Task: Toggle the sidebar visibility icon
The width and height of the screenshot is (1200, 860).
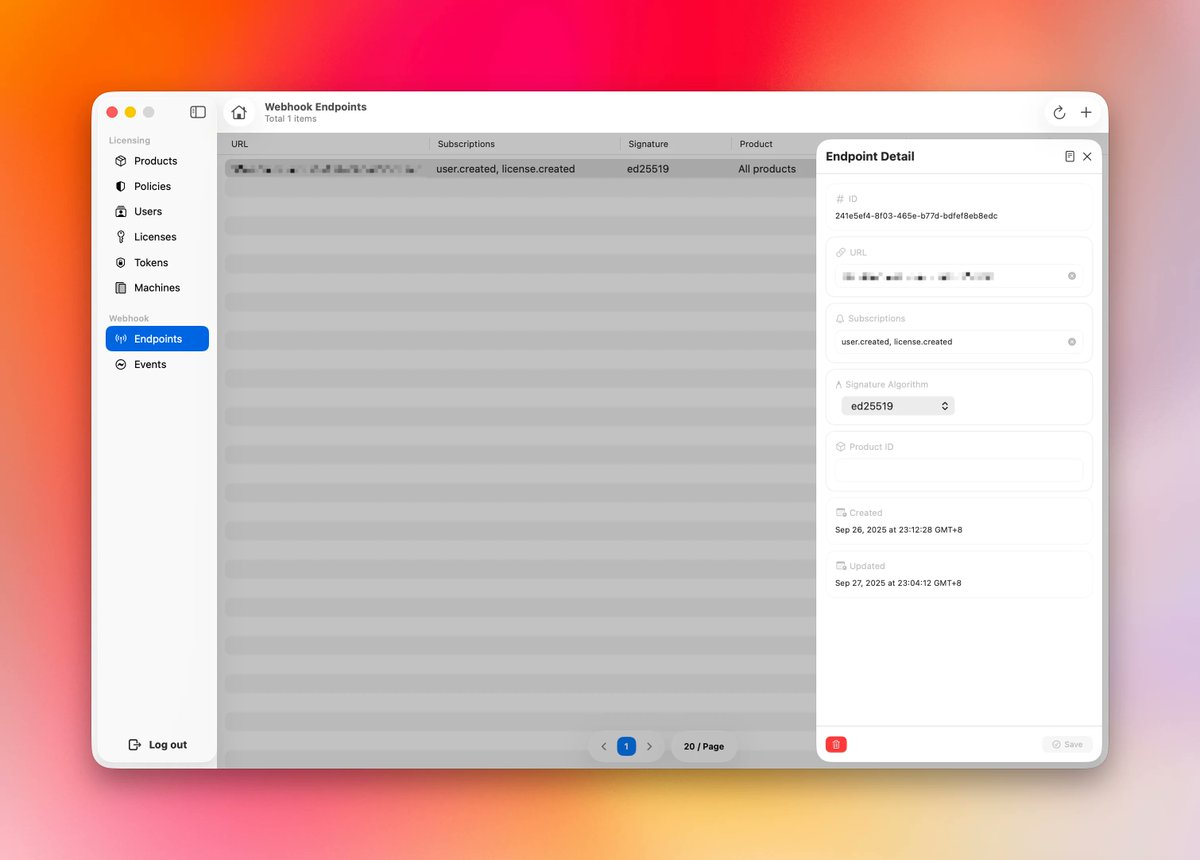Action: click(x=198, y=112)
